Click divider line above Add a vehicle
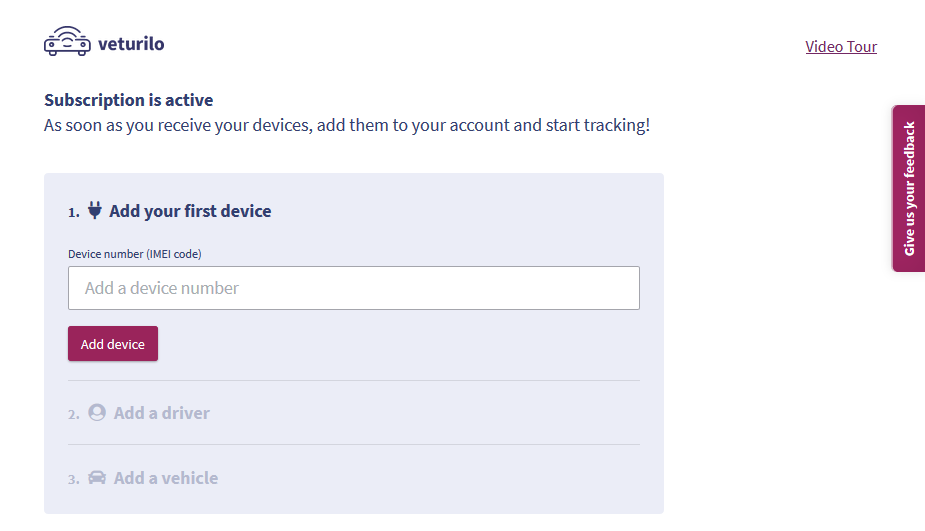 coord(354,444)
